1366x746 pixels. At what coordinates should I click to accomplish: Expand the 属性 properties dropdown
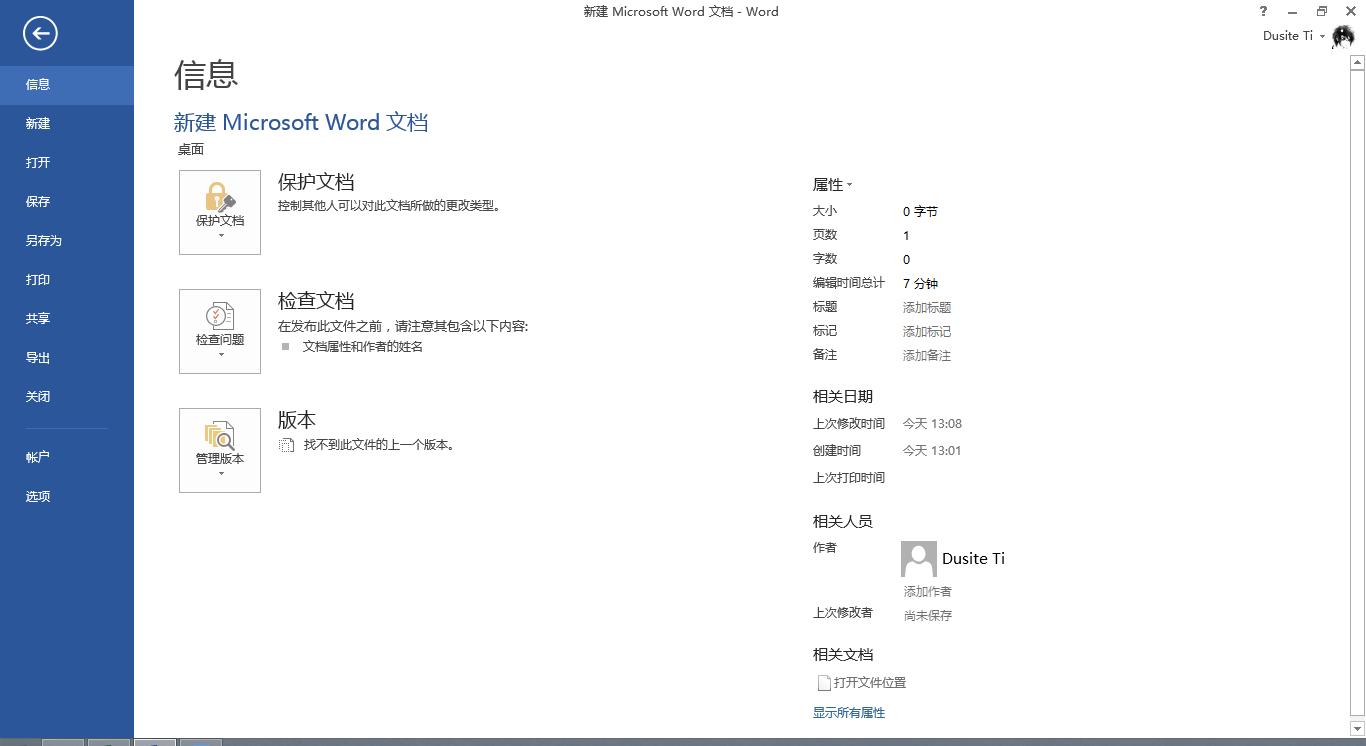point(833,184)
